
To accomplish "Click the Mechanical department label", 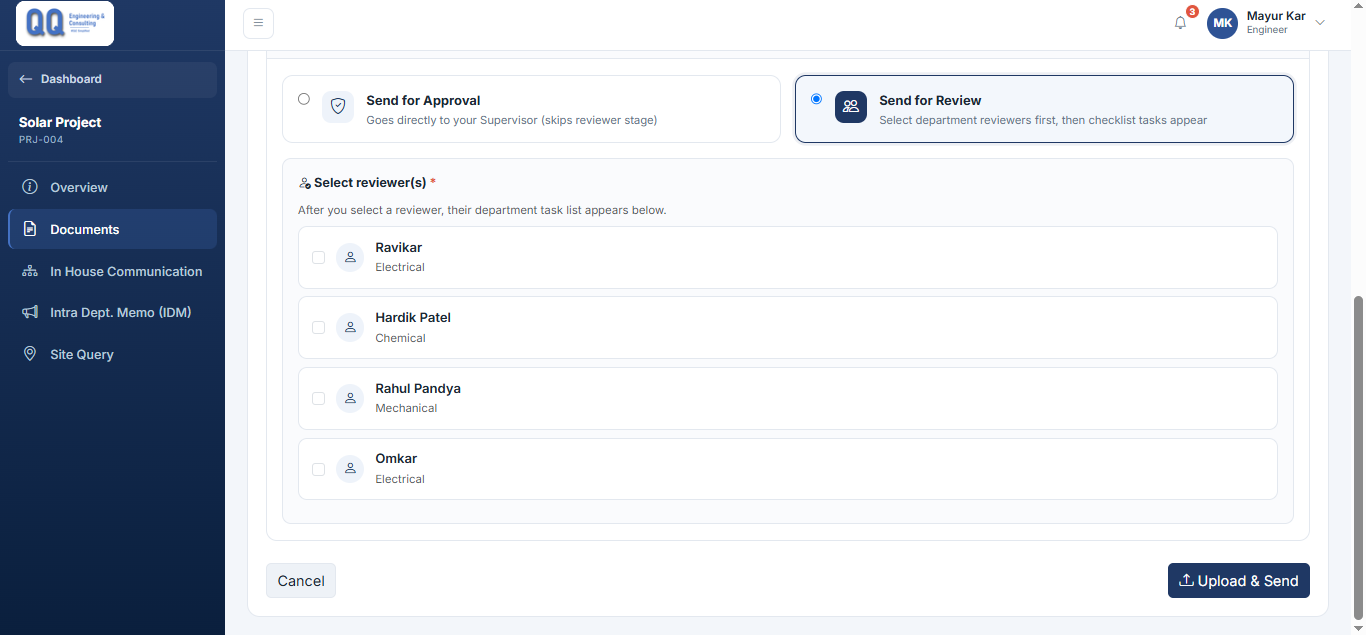I will coord(406,408).
